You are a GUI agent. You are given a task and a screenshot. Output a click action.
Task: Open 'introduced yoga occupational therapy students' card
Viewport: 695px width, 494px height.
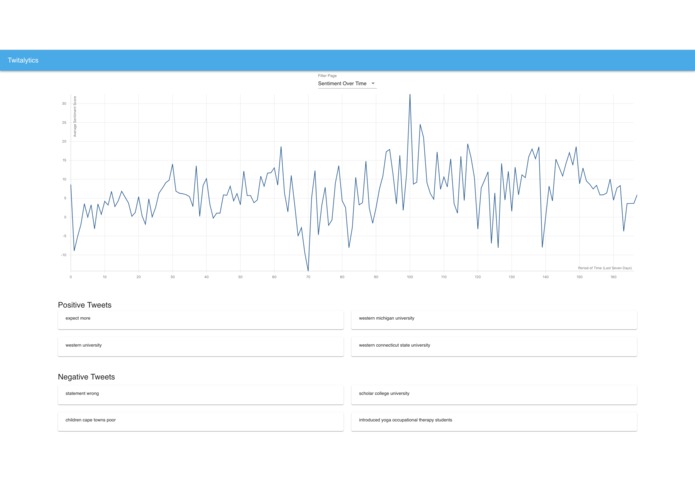point(494,421)
